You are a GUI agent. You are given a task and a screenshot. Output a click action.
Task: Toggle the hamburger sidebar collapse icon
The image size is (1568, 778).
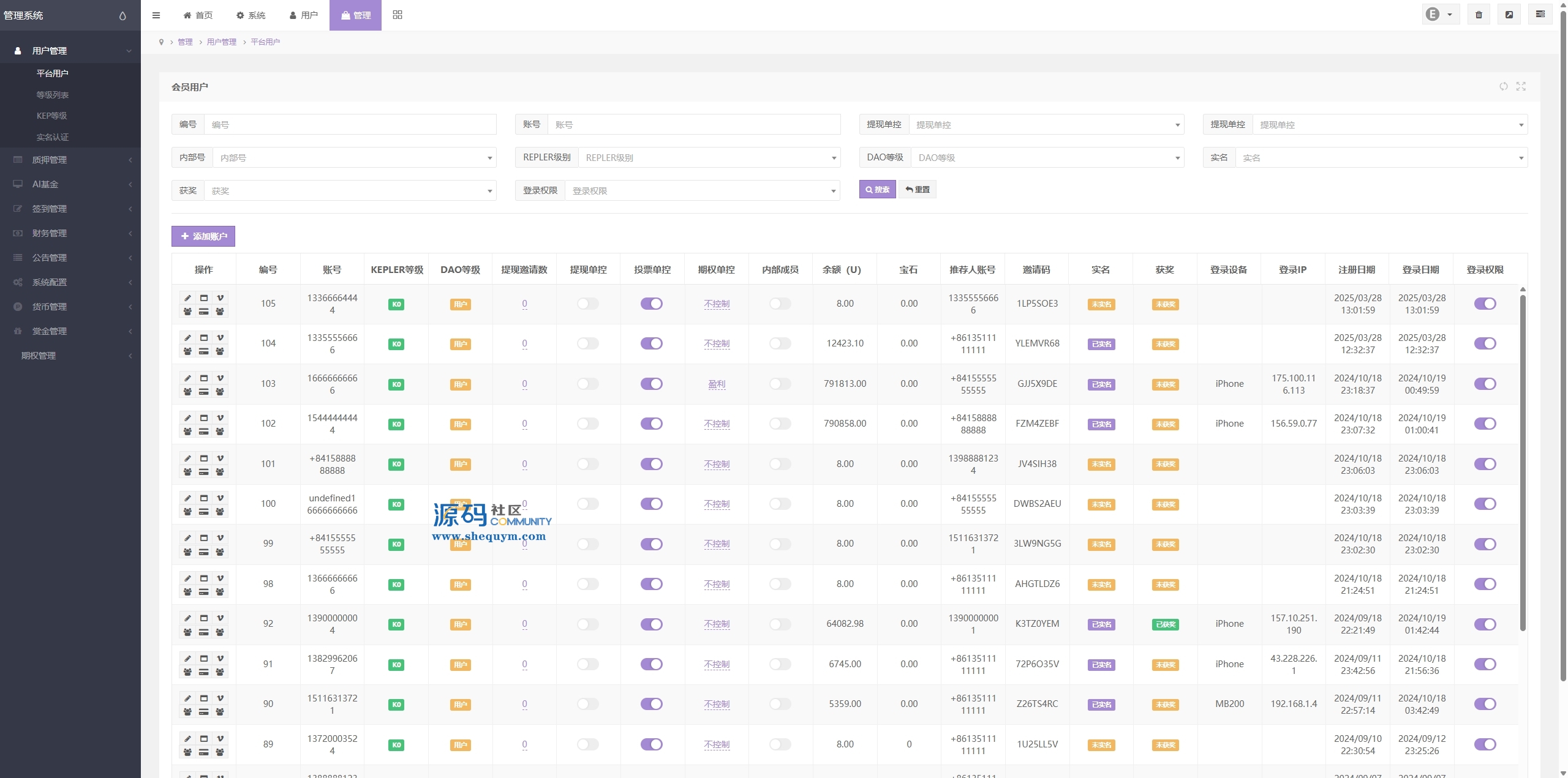156,15
